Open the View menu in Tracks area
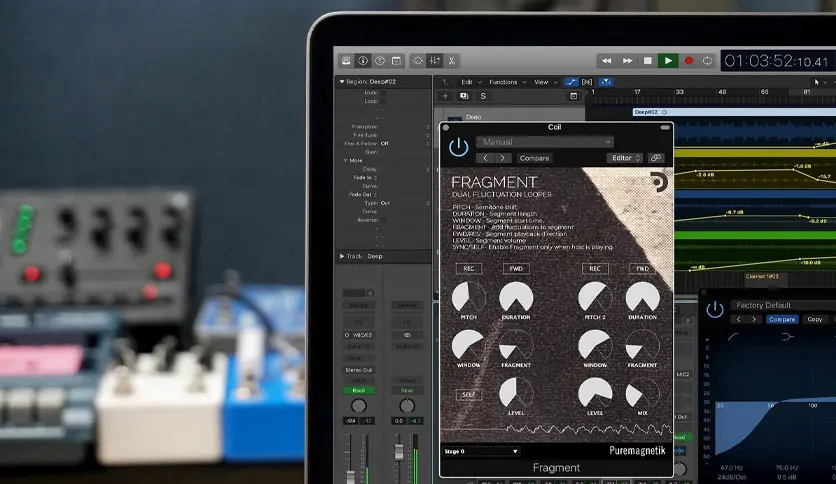 [x=545, y=82]
